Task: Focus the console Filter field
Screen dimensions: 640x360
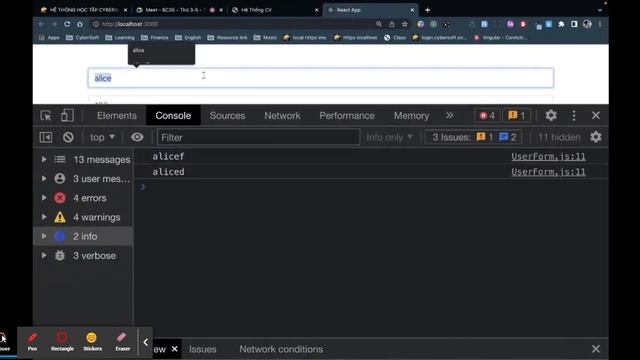Action: pos(258,137)
